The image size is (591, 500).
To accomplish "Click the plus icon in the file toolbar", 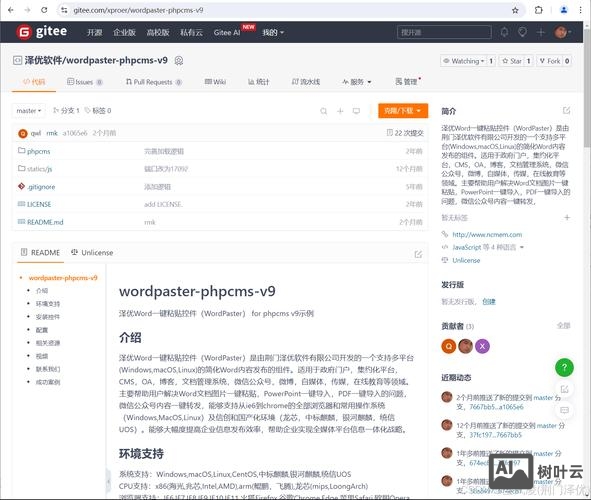I will click(x=340, y=111).
